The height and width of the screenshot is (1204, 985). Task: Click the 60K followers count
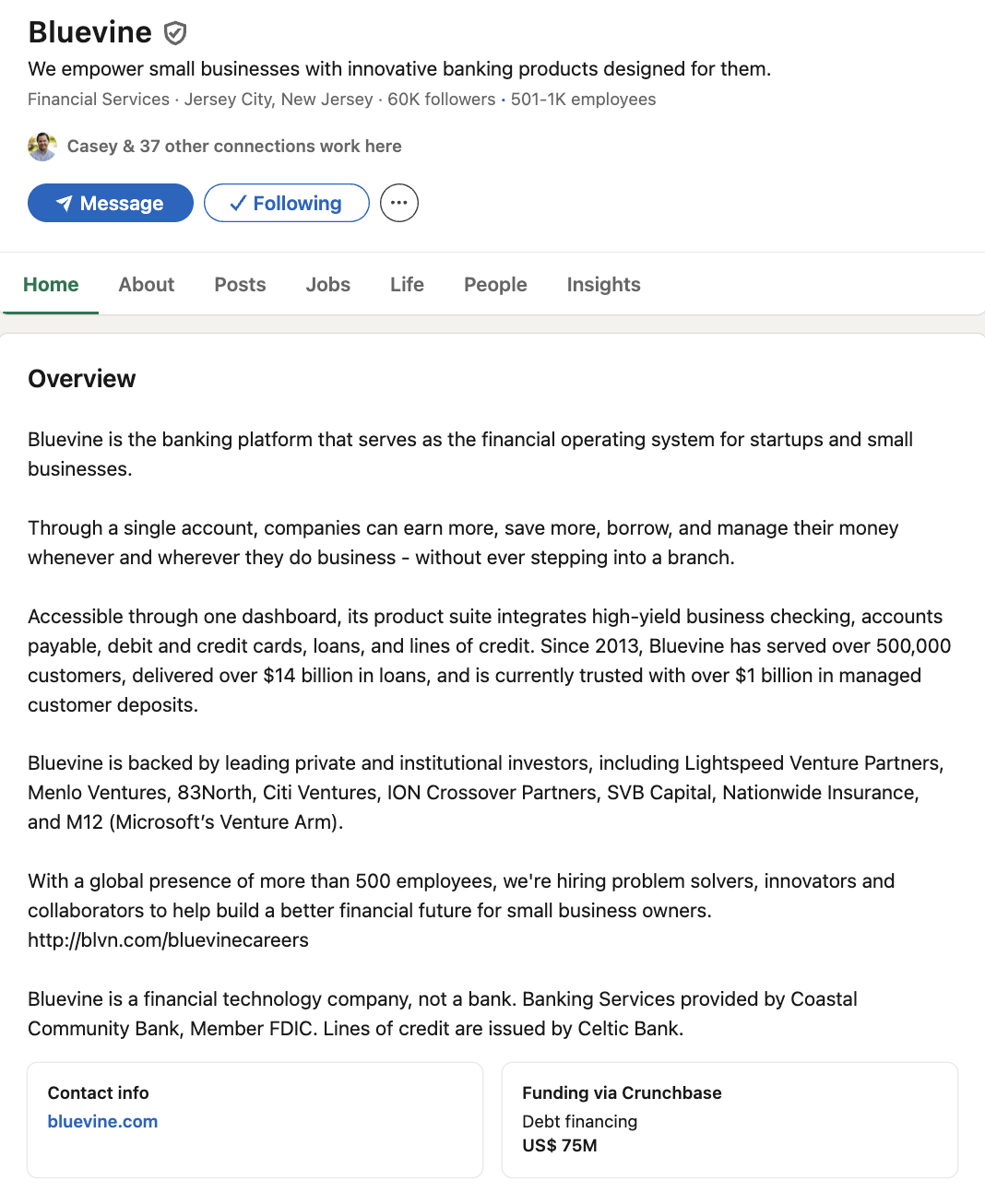point(441,100)
